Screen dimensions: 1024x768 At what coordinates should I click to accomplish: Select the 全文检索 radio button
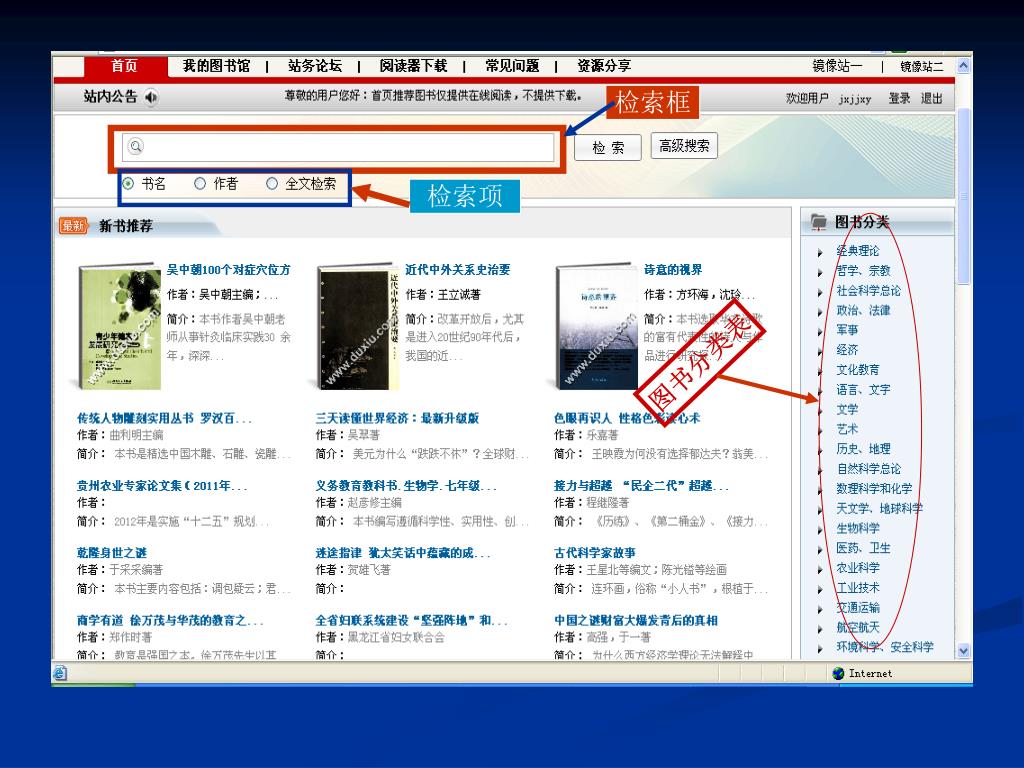click(272, 184)
